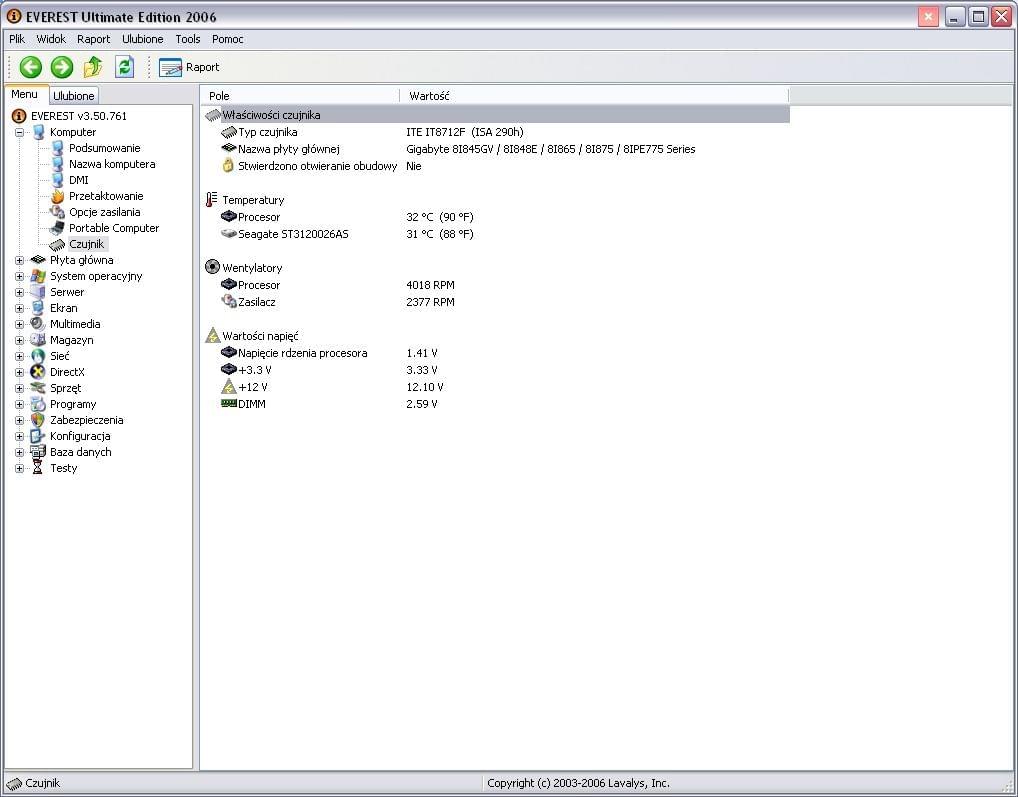Screen dimensions: 1018x797
Task: Switch to the Ulubione tab
Action: coord(73,96)
